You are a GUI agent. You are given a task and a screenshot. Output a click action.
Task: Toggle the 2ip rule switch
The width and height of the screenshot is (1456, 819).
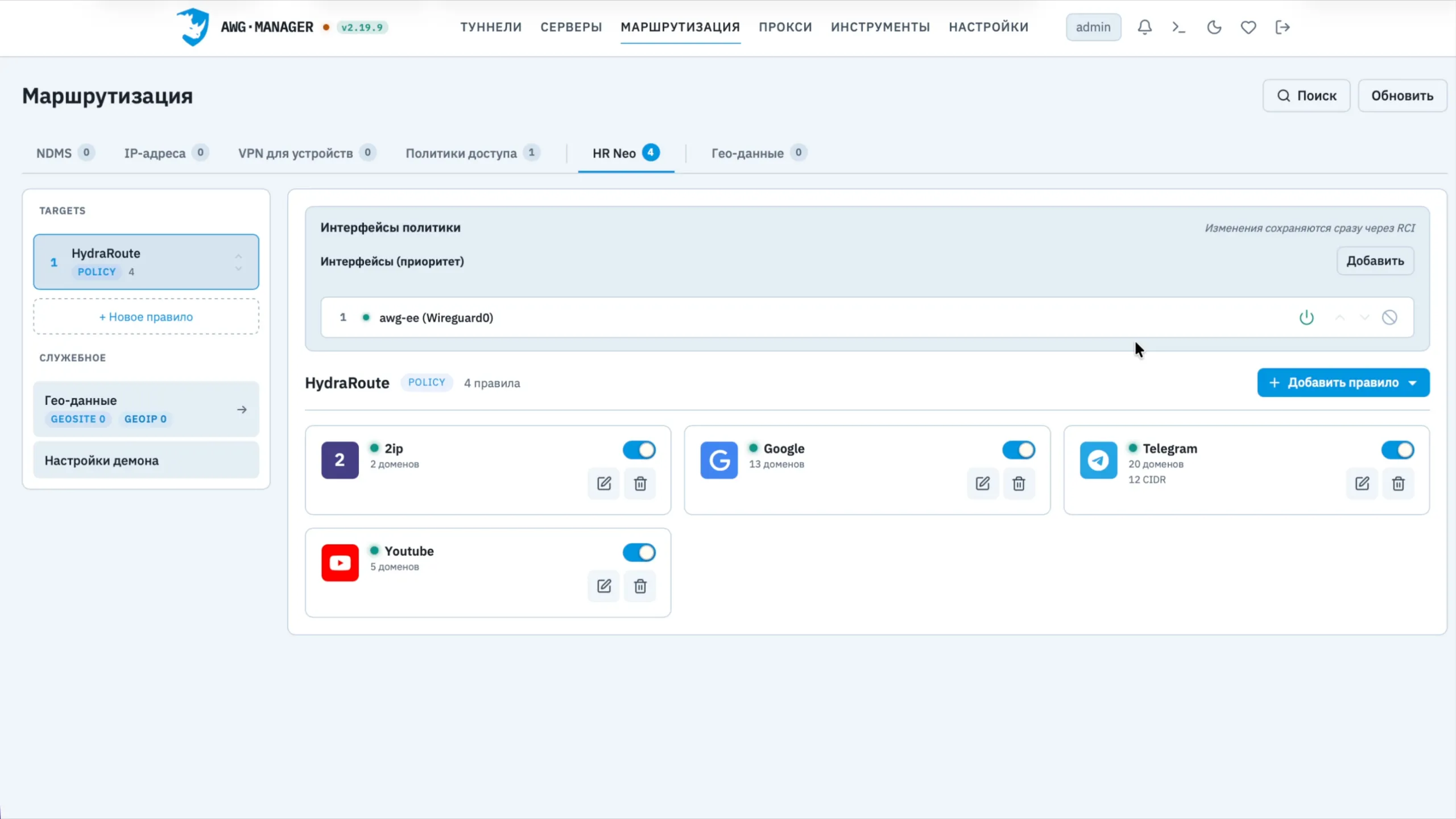tap(639, 450)
